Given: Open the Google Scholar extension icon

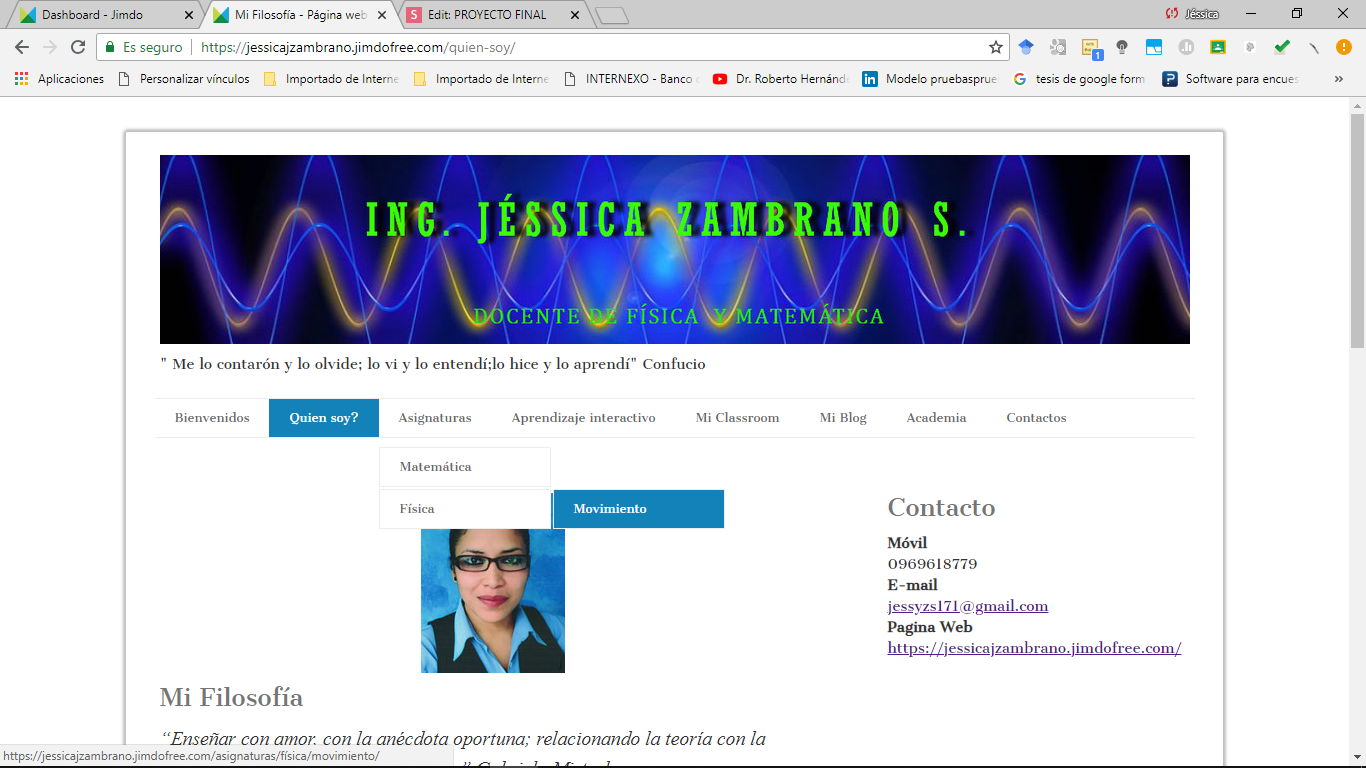Looking at the screenshot, I should 1026,47.
